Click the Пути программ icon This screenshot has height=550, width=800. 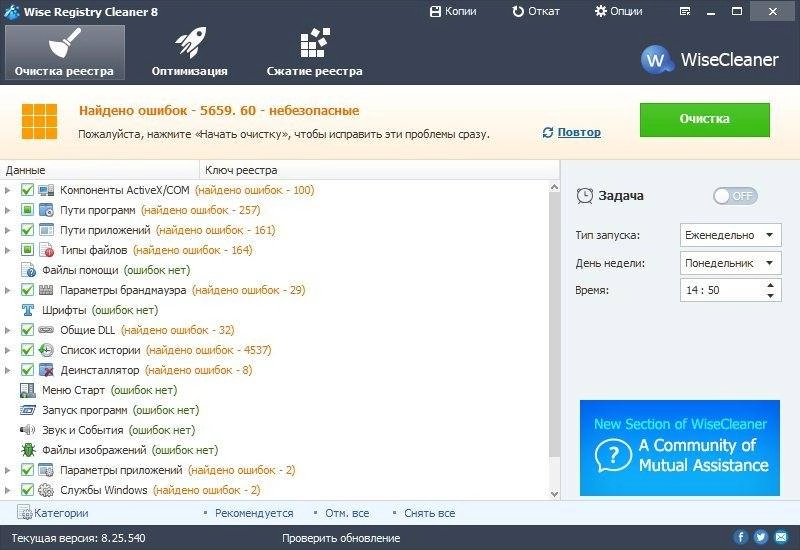pos(46,210)
